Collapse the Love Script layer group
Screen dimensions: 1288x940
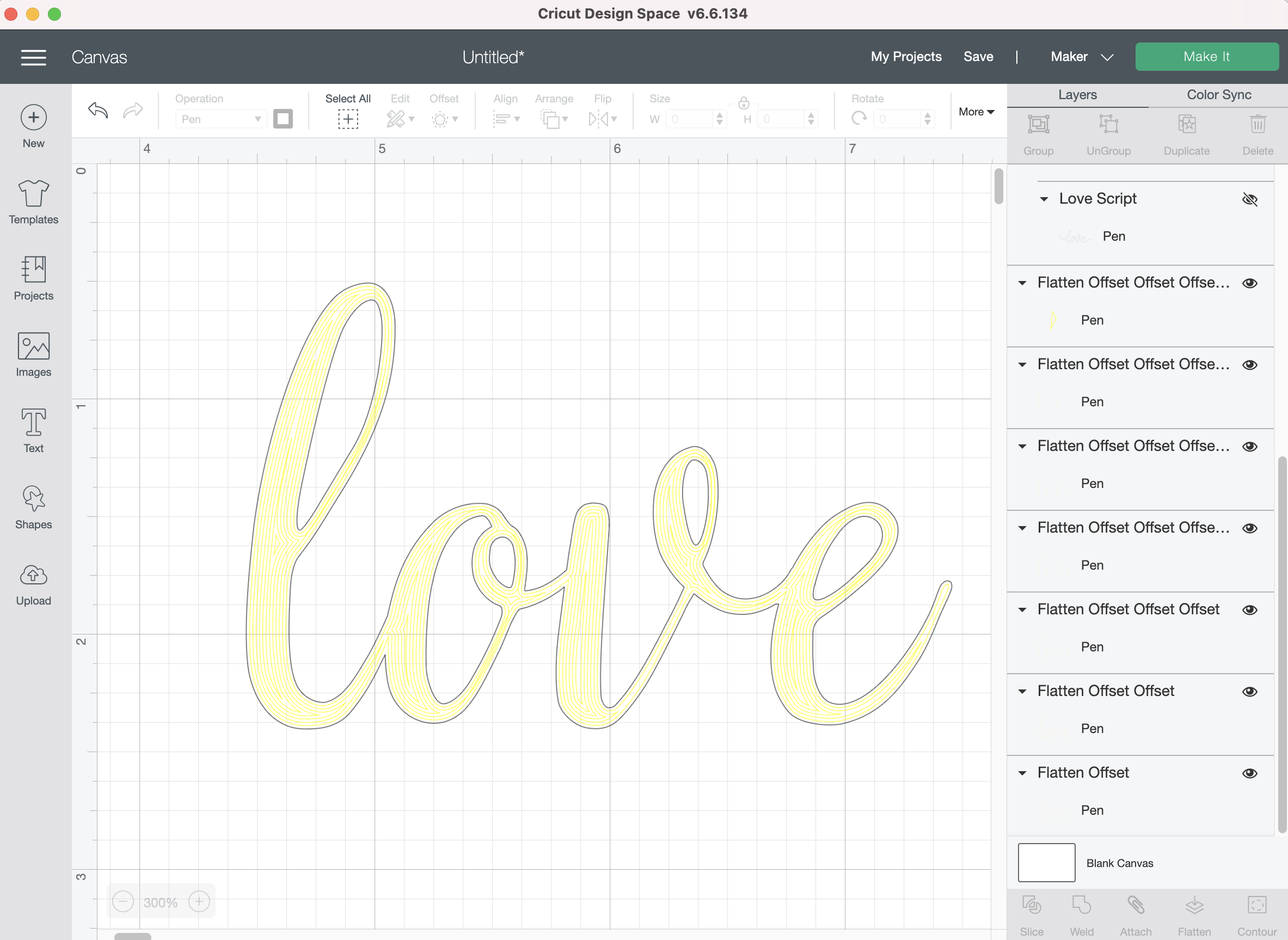click(x=1044, y=199)
